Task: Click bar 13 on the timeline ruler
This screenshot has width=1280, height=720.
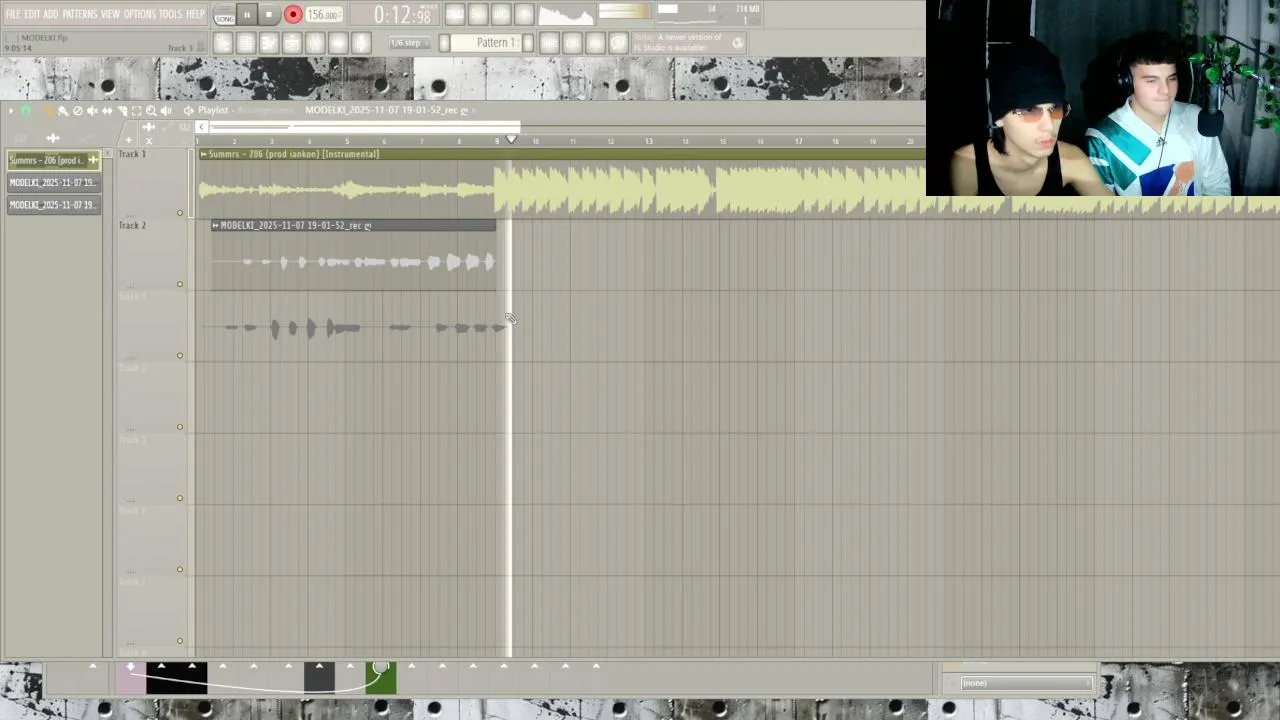Action: pos(648,141)
